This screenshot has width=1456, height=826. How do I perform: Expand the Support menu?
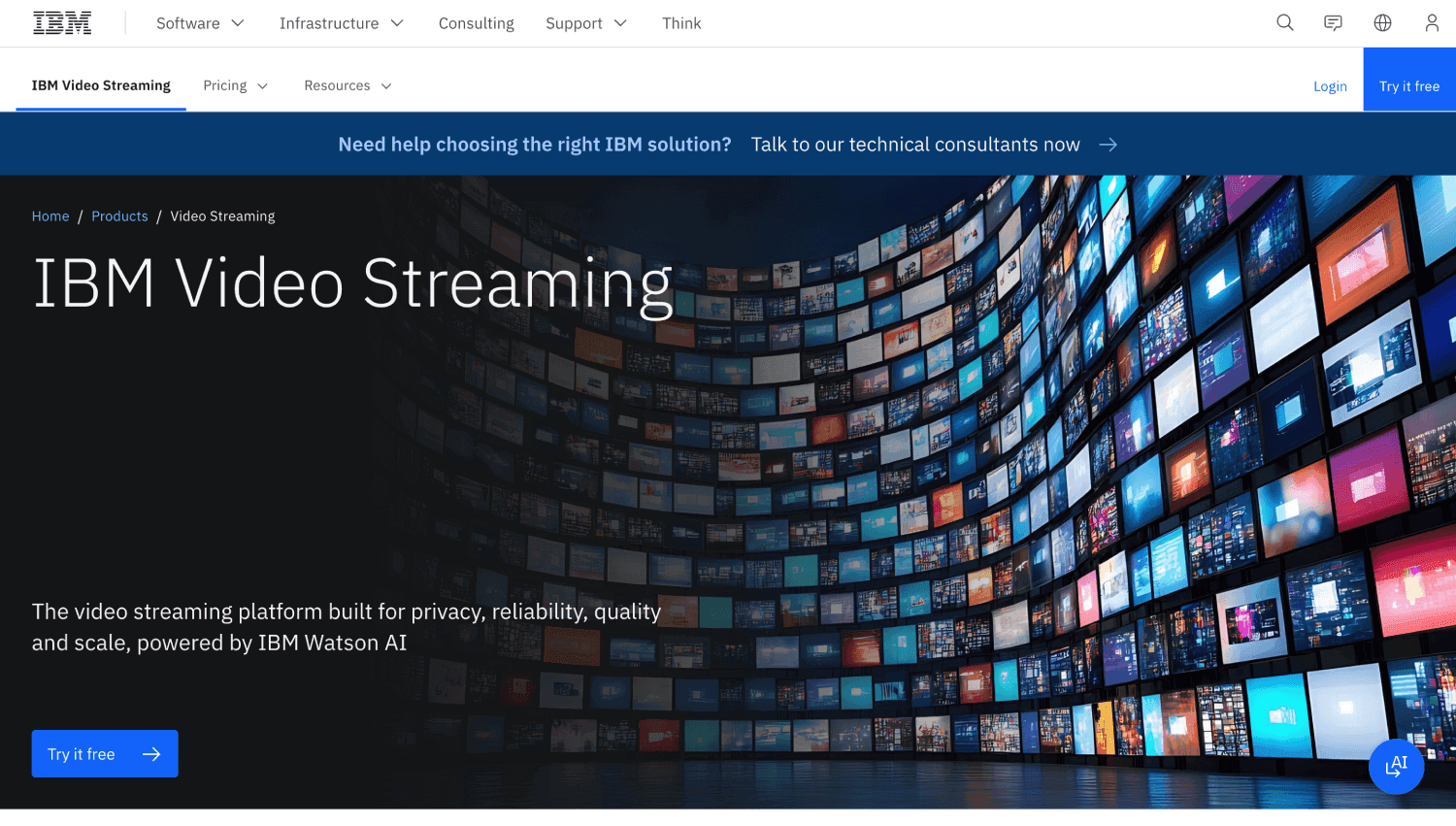coord(586,23)
